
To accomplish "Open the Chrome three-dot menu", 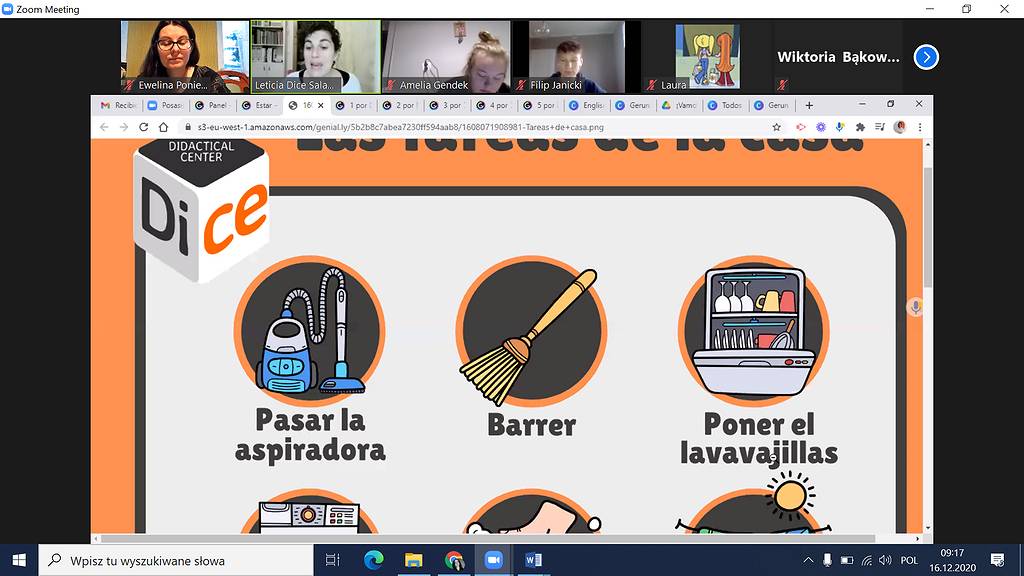I will tap(920, 127).
